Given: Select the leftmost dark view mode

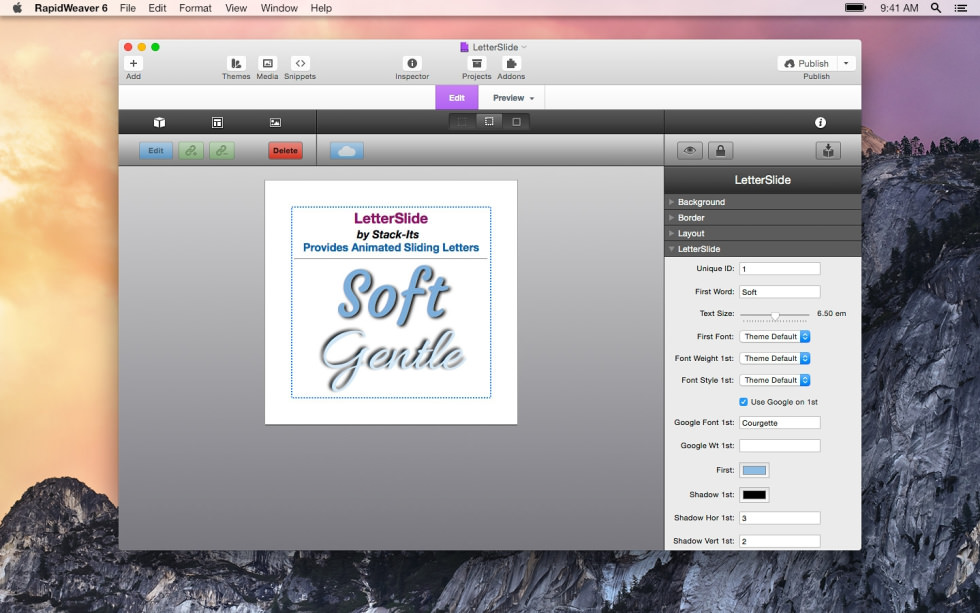Looking at the screenshot, I should click(x=462, y=121).
